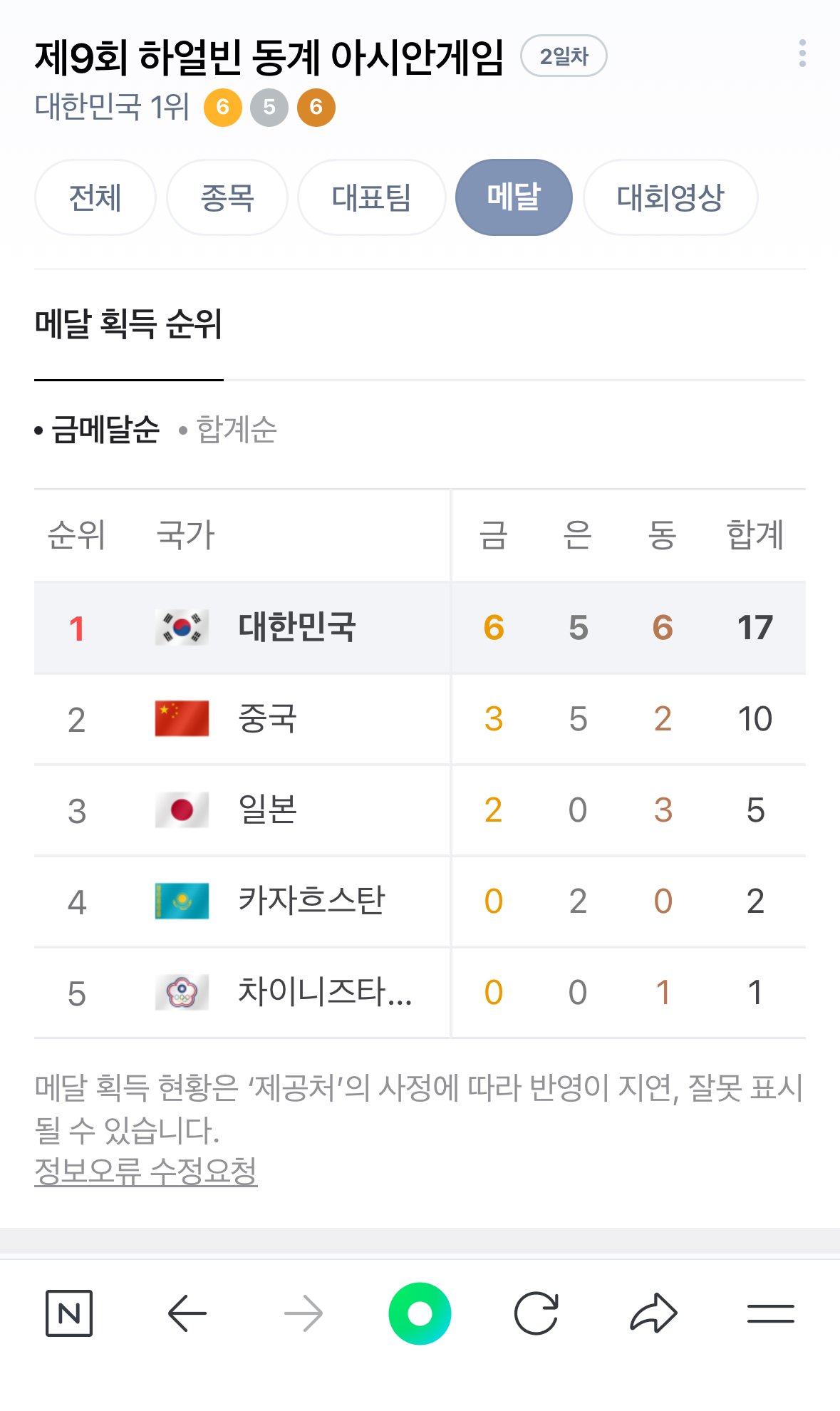Click the 정보오류 수정요청 link
This screenshot has height=1411, width=840.
click(145, 1171)
